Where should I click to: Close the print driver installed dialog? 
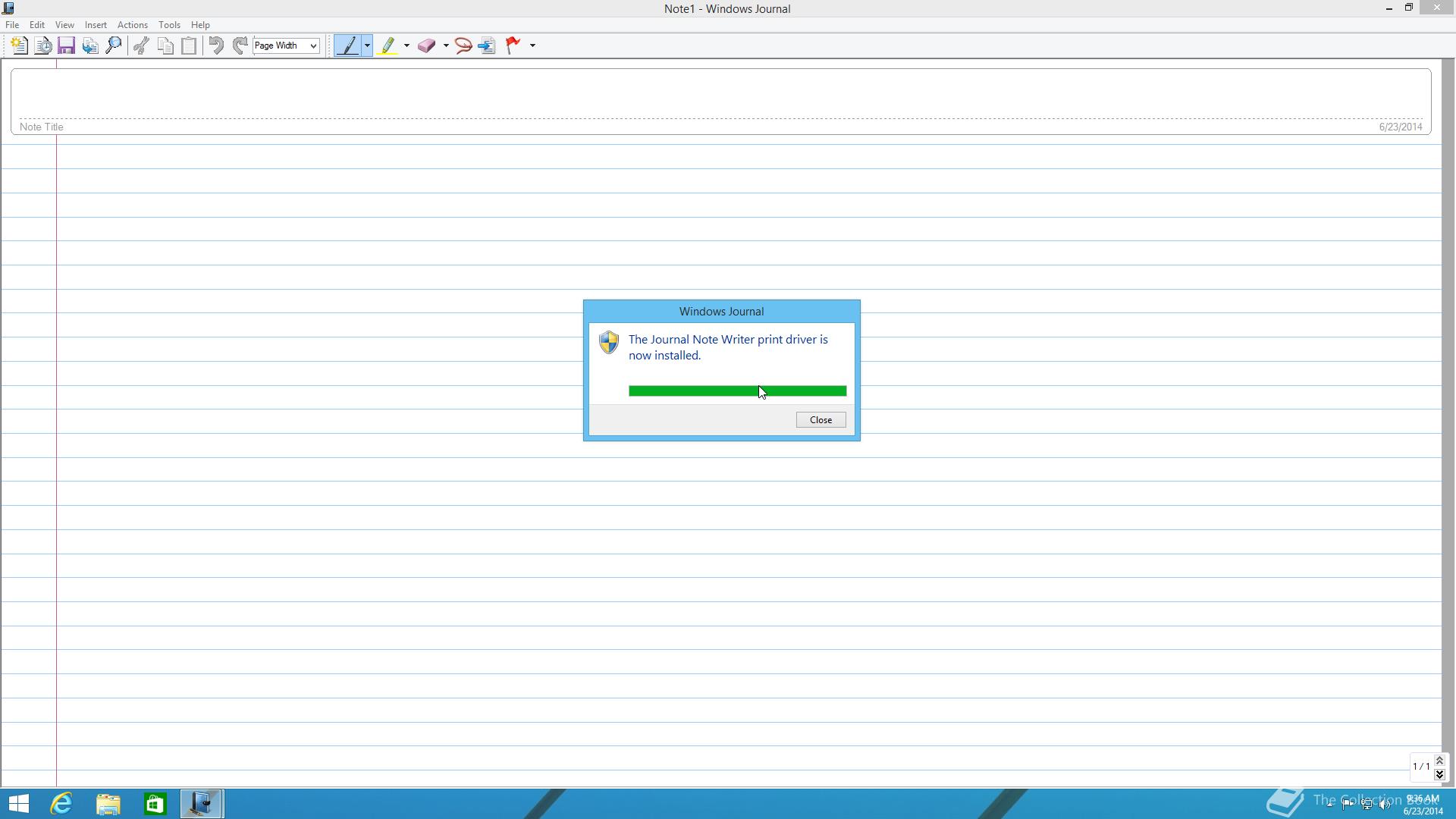tap(821, 420)
